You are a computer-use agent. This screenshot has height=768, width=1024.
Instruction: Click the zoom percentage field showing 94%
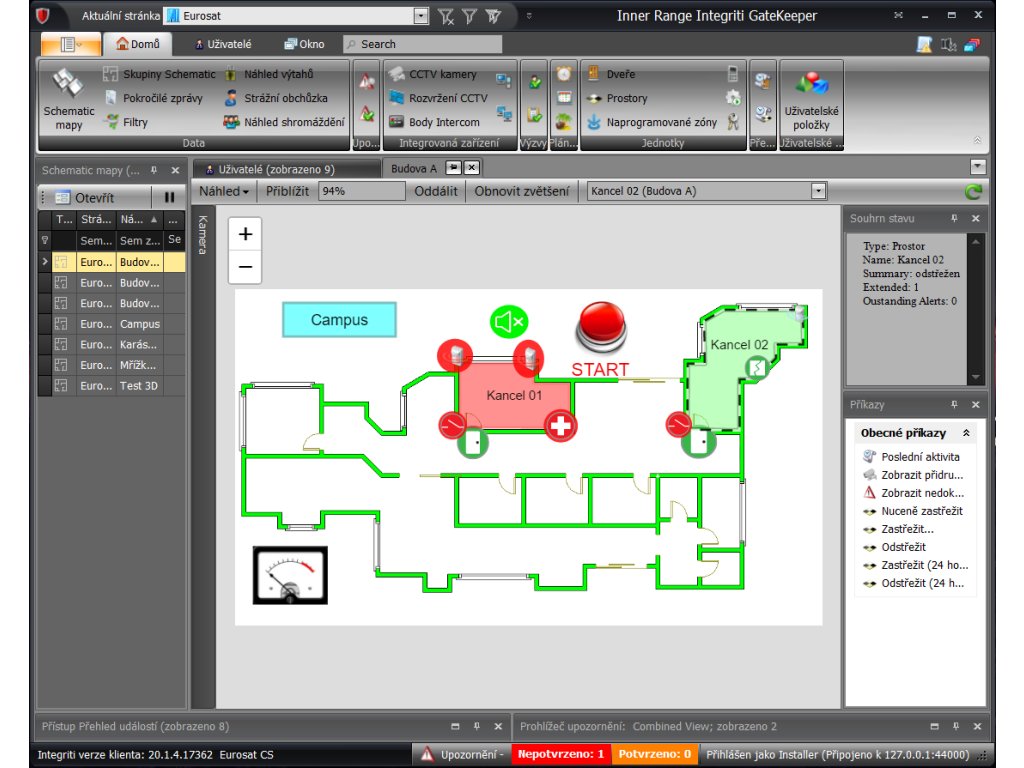360,191
